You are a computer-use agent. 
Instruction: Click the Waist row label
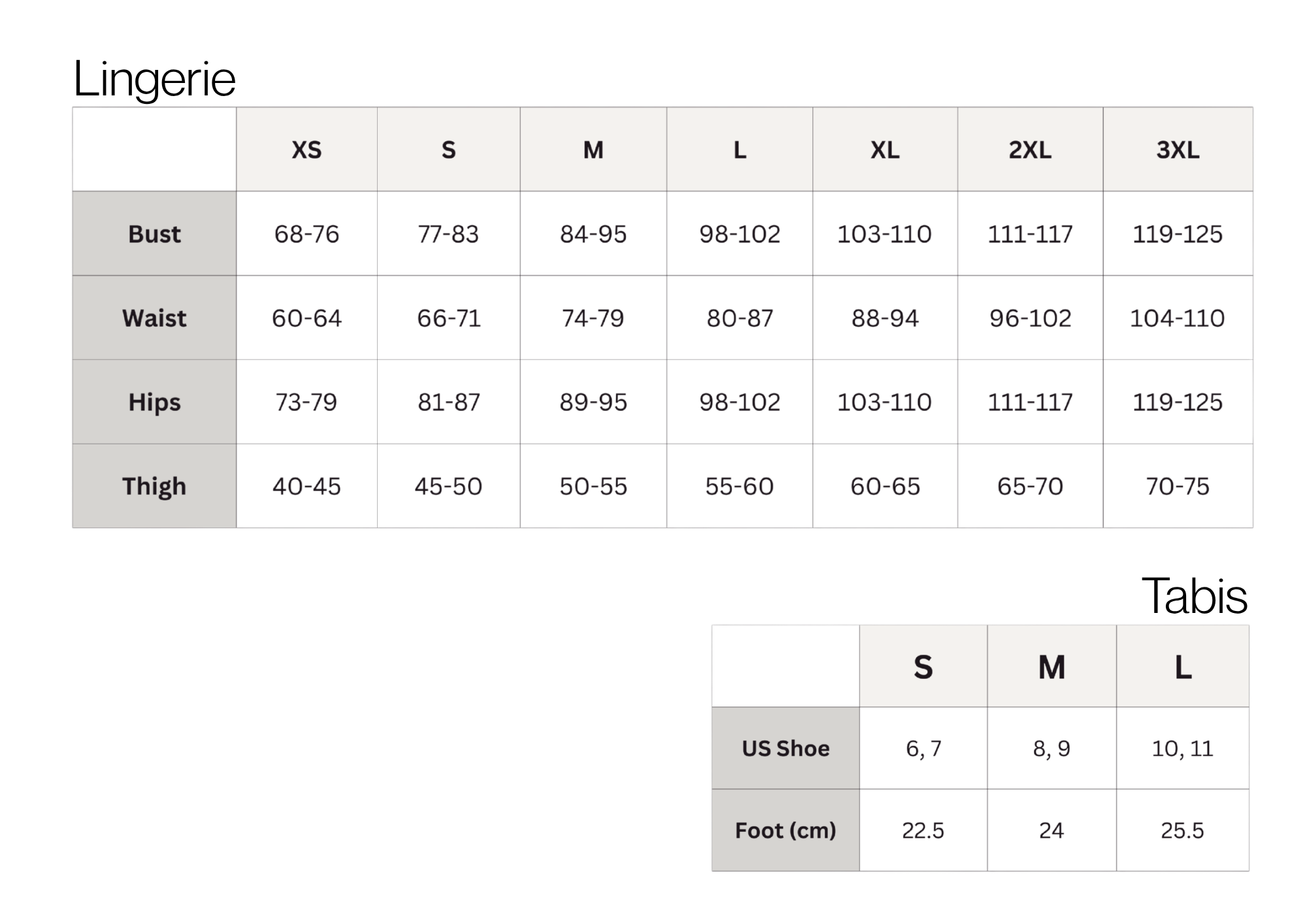[x=154, y=318]
